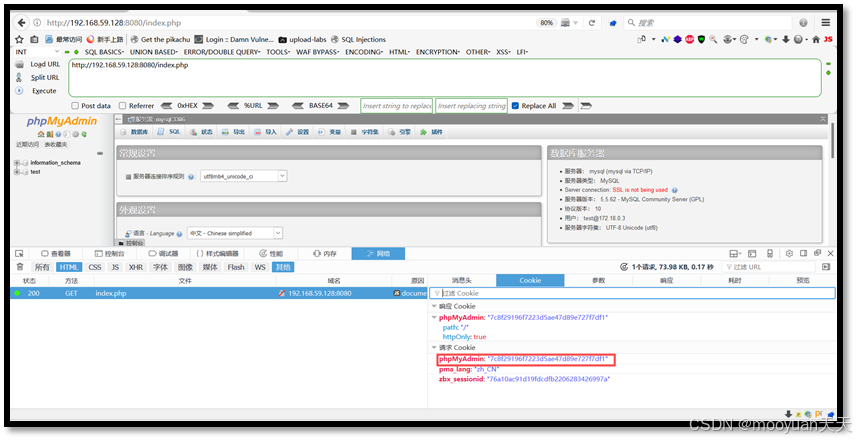Click the page reload icon
This screenshot has height=440, width=856.
(592, 23)
